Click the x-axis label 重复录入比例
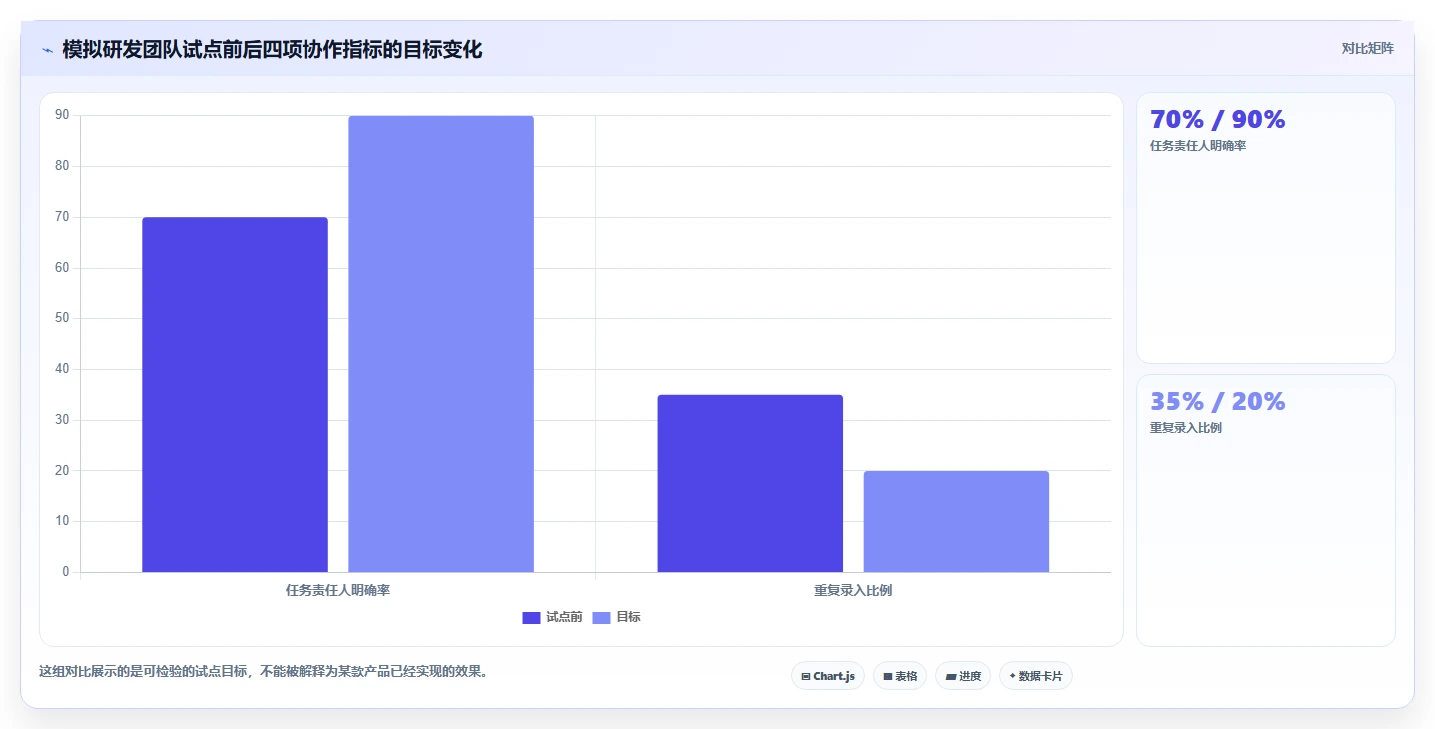The width and height of the screenshot is (1435, 729). 853,591
